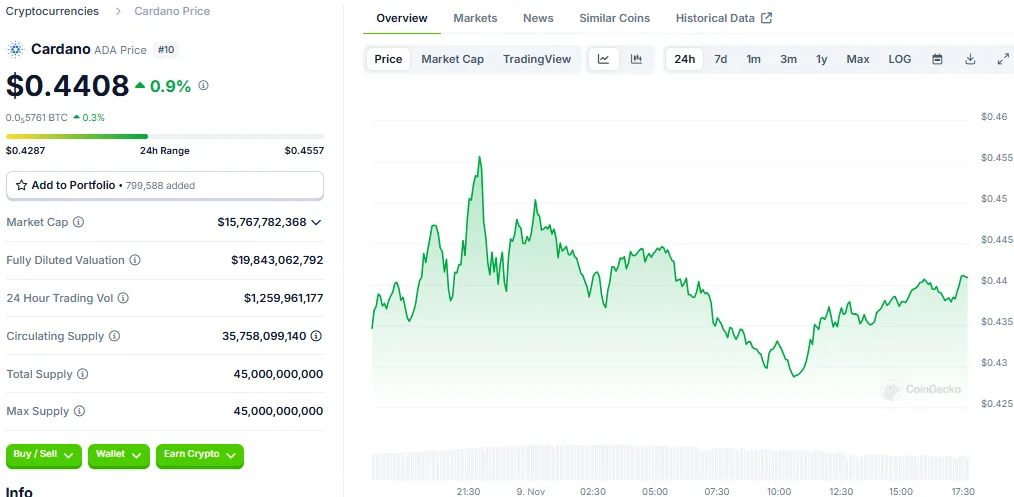Viewport: 1014px width, 497px height.
Task: Click the 9. Nov axis label
Action: (530, 492)
